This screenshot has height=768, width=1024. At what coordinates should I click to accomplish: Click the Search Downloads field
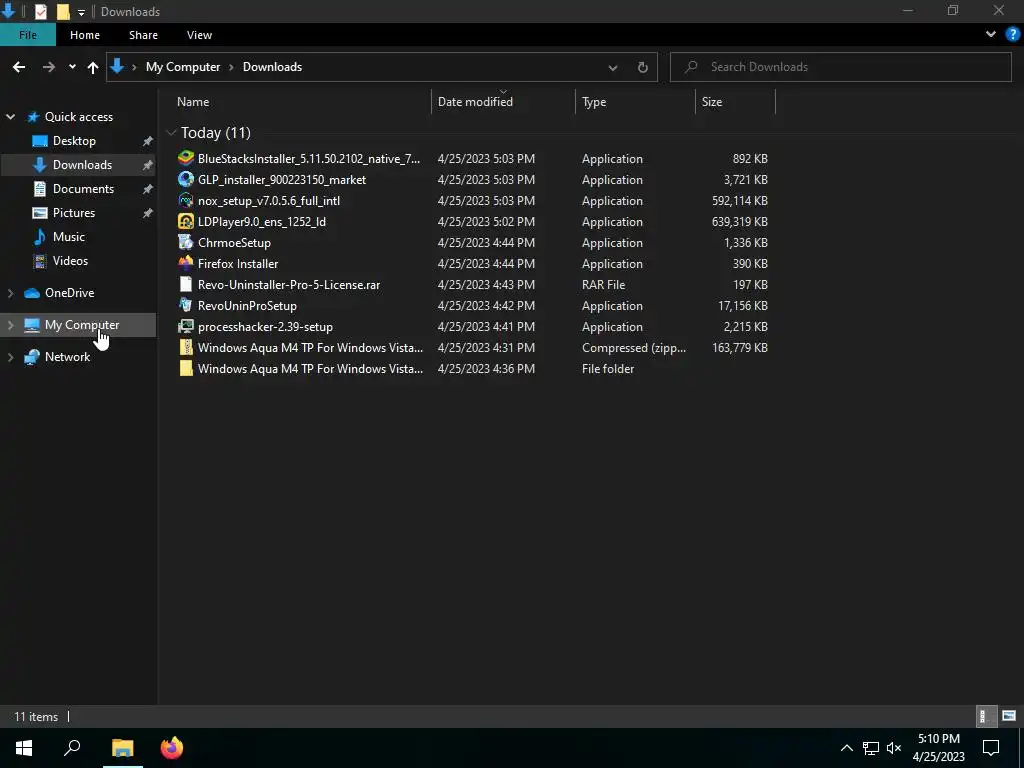(840, 67)
